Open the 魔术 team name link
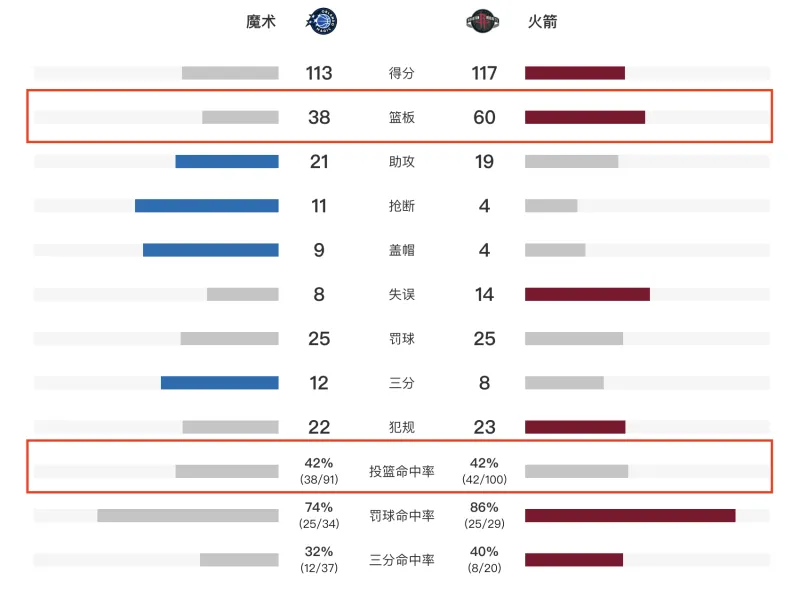The image size is (800, 598). [x=261, y=21]
